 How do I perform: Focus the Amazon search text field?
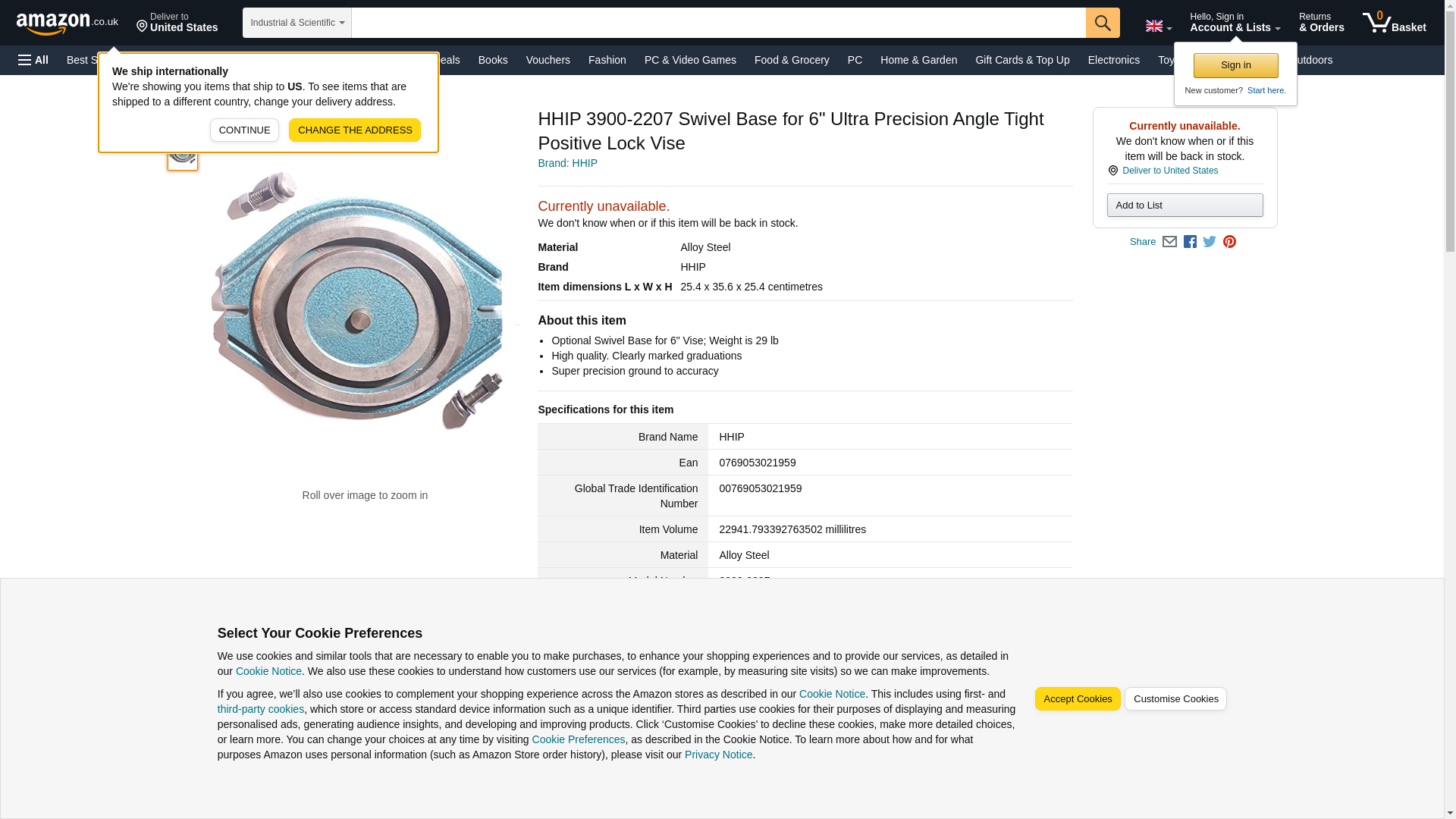717,23
